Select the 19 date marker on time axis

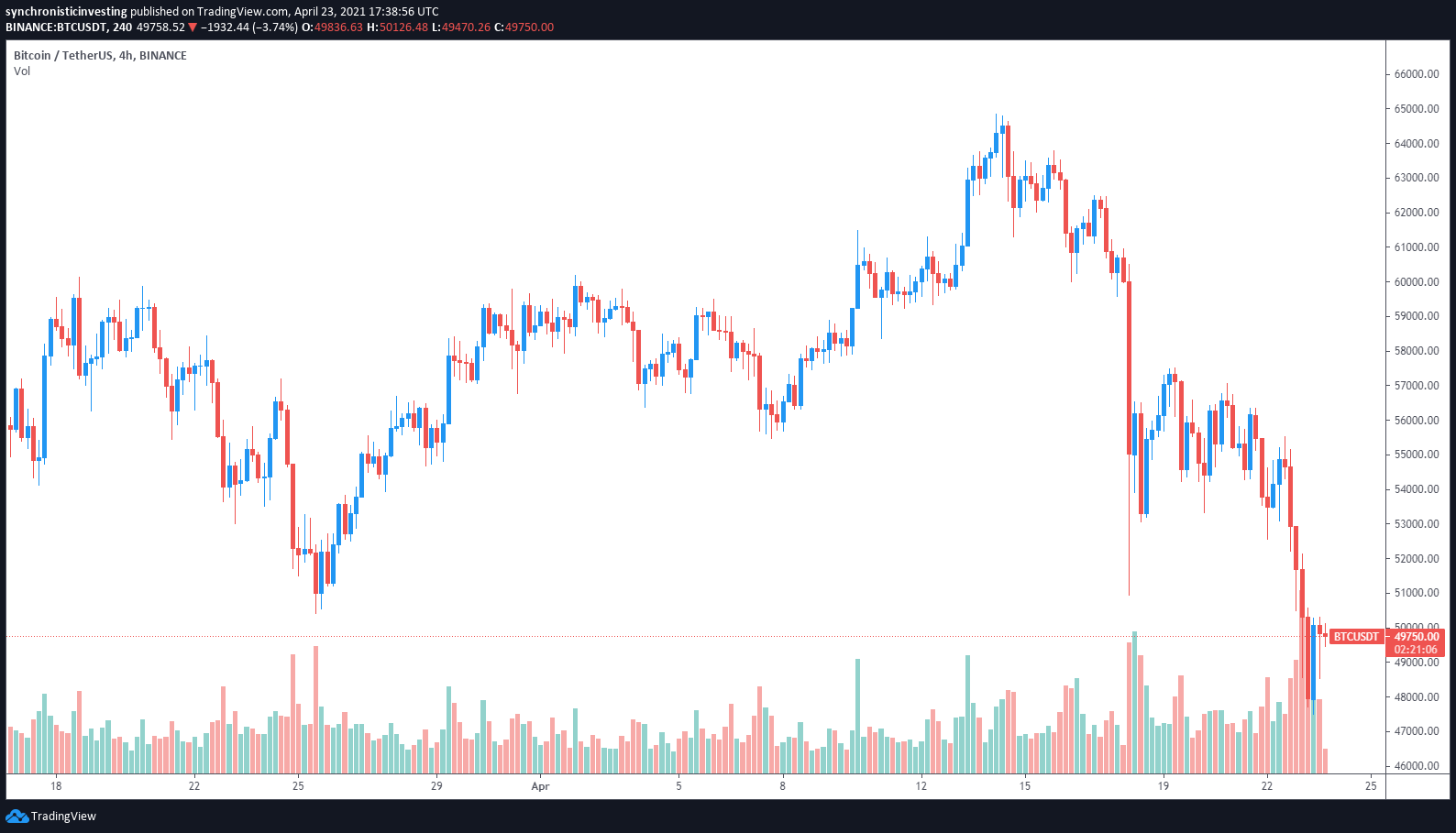tap(1163, 786)
